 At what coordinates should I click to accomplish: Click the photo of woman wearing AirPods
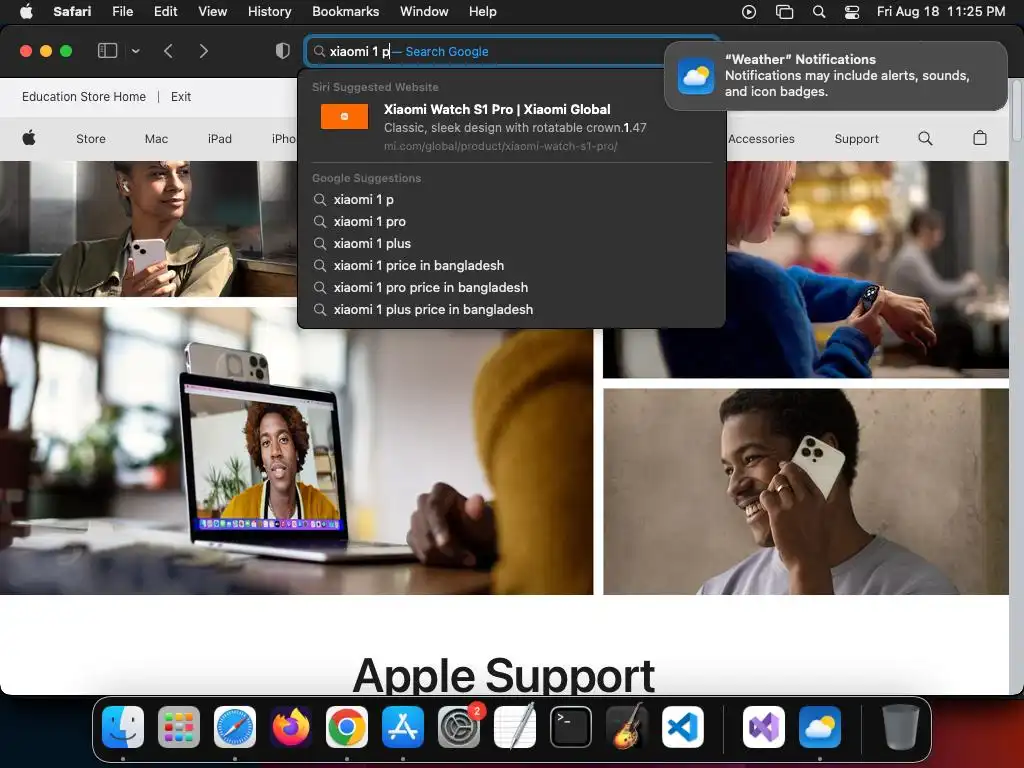pyautogui.click(x=148, y=229)
